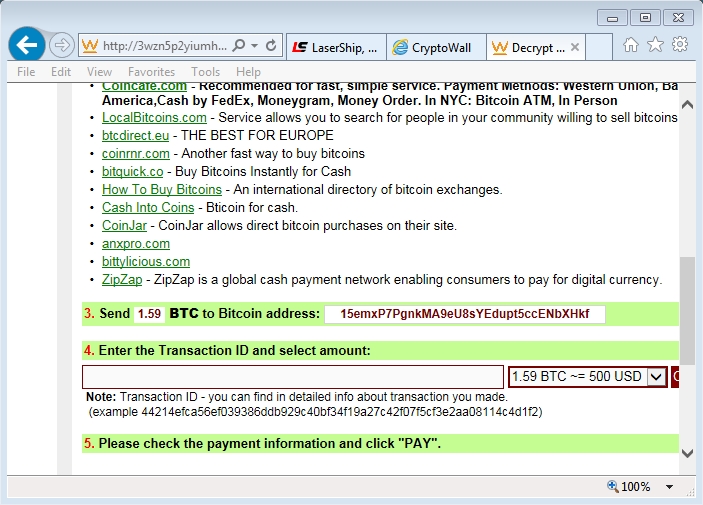
Task: Open the Home page icon
Action: [631, 45]
